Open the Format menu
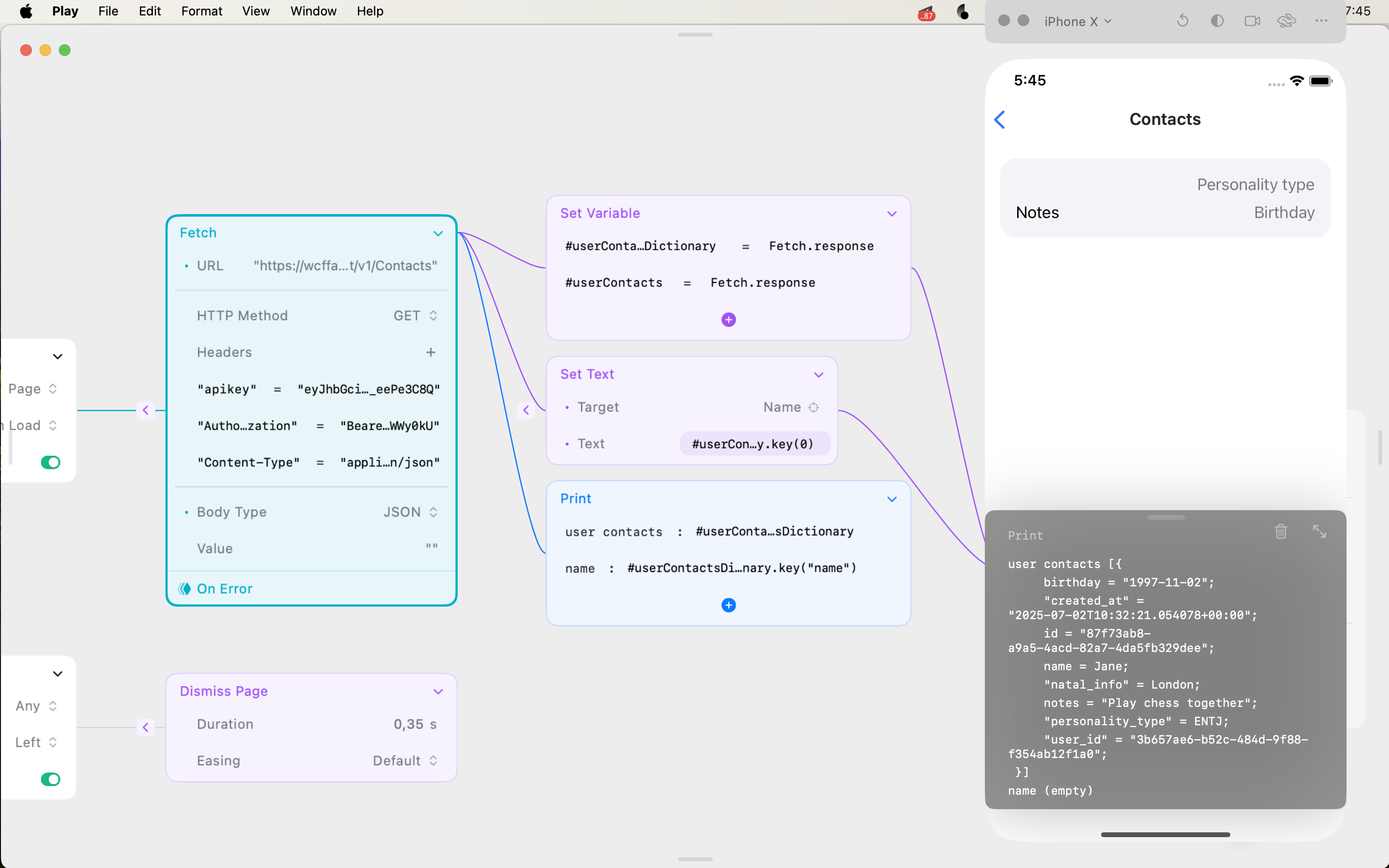 [201, 11]
